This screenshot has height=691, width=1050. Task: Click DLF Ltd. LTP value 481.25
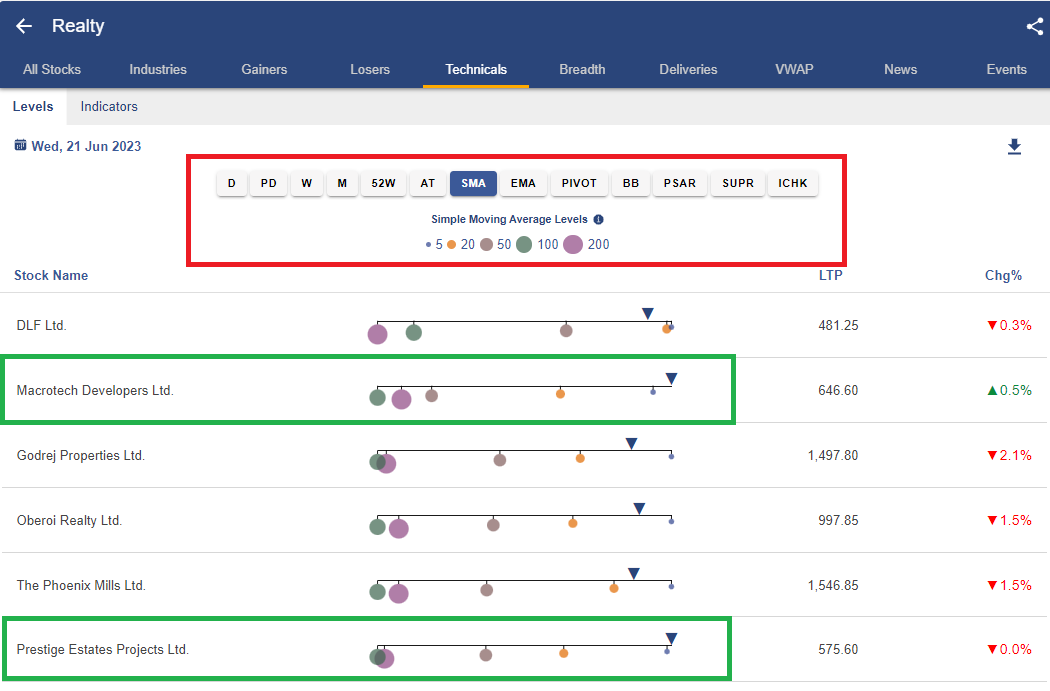coord(838,325)
